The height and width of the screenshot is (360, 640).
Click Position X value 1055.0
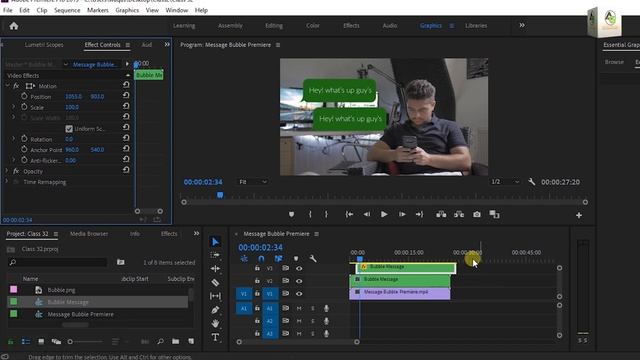click(73, 97)
